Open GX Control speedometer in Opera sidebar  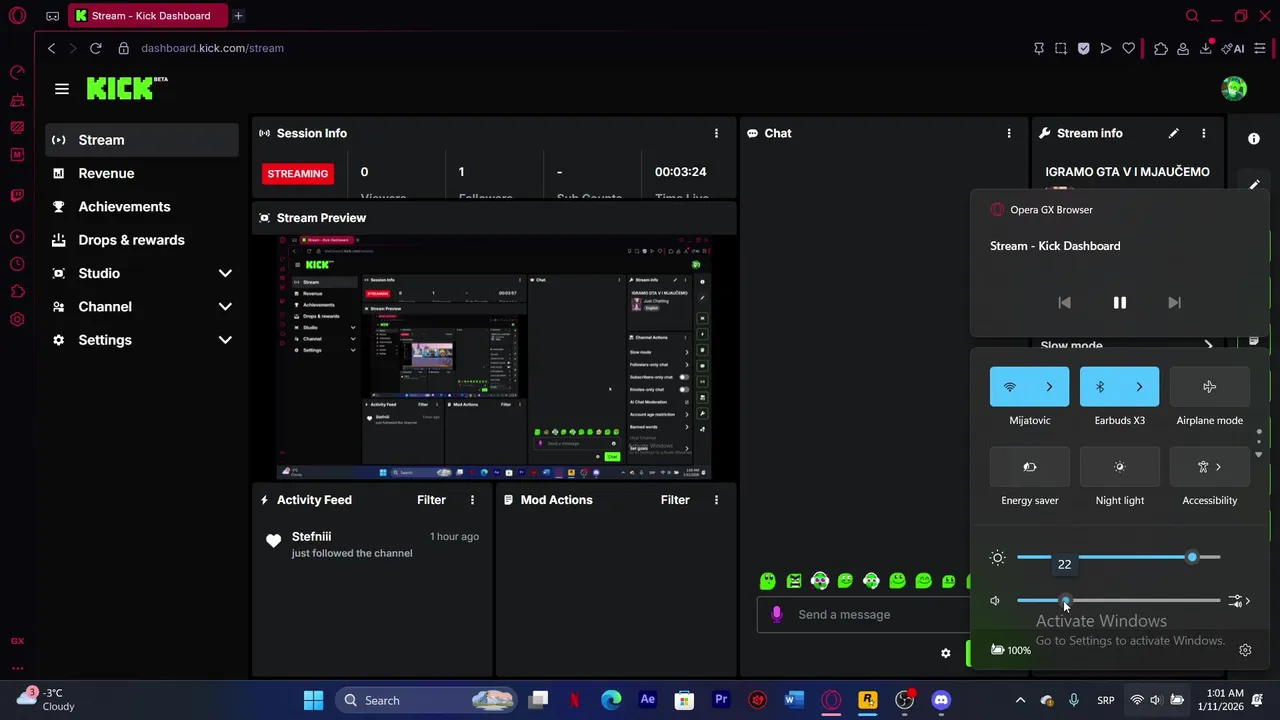17,73
